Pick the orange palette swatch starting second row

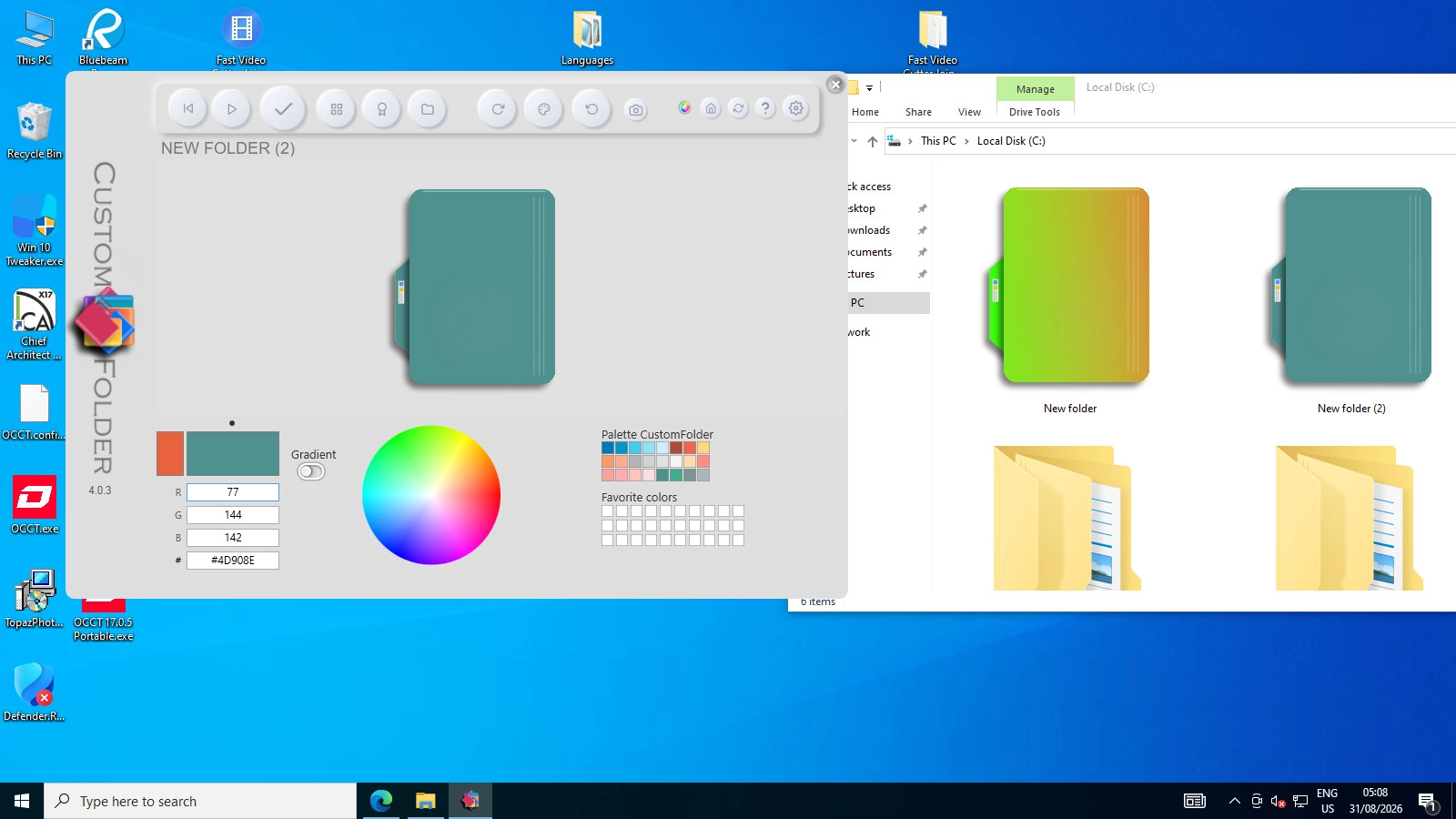click(608, 461)
